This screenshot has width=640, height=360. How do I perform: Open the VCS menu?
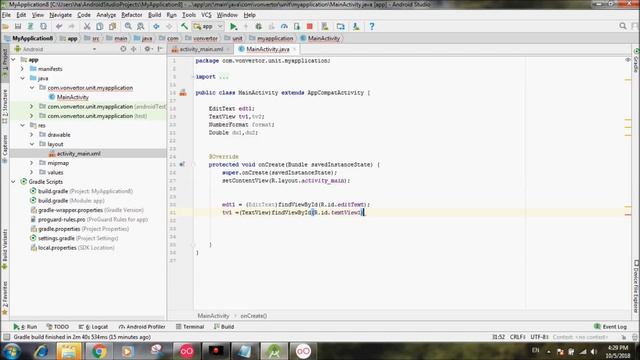click(x=206, y=15)
